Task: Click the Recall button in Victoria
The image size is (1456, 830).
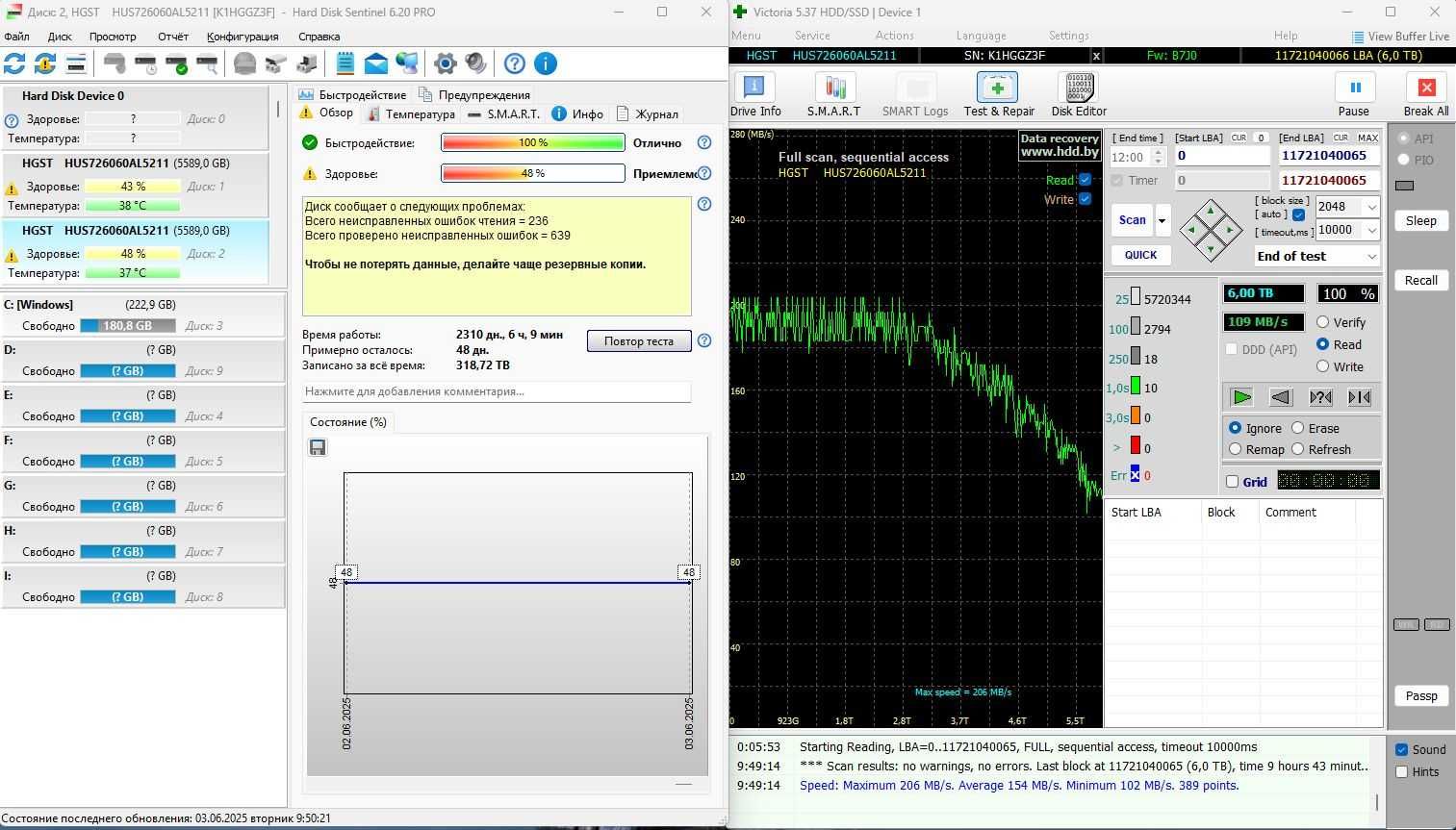Action: point(1421,280)
